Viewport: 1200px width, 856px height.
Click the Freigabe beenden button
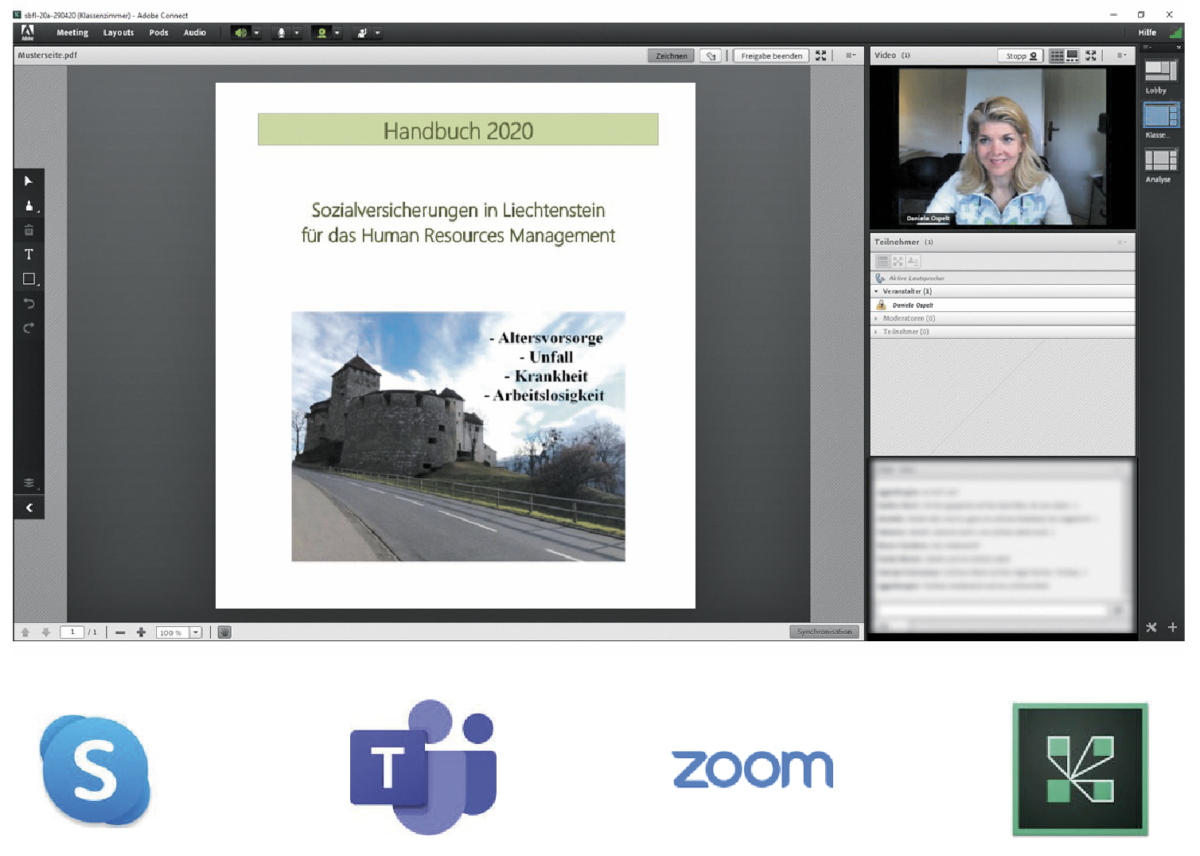tap(770, 56)
